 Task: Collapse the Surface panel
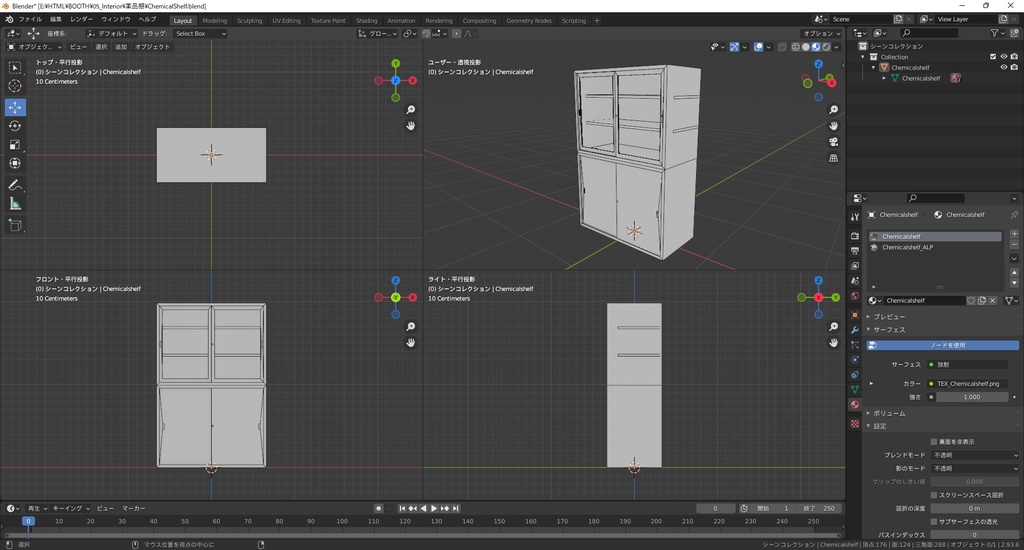click(888, 330)
